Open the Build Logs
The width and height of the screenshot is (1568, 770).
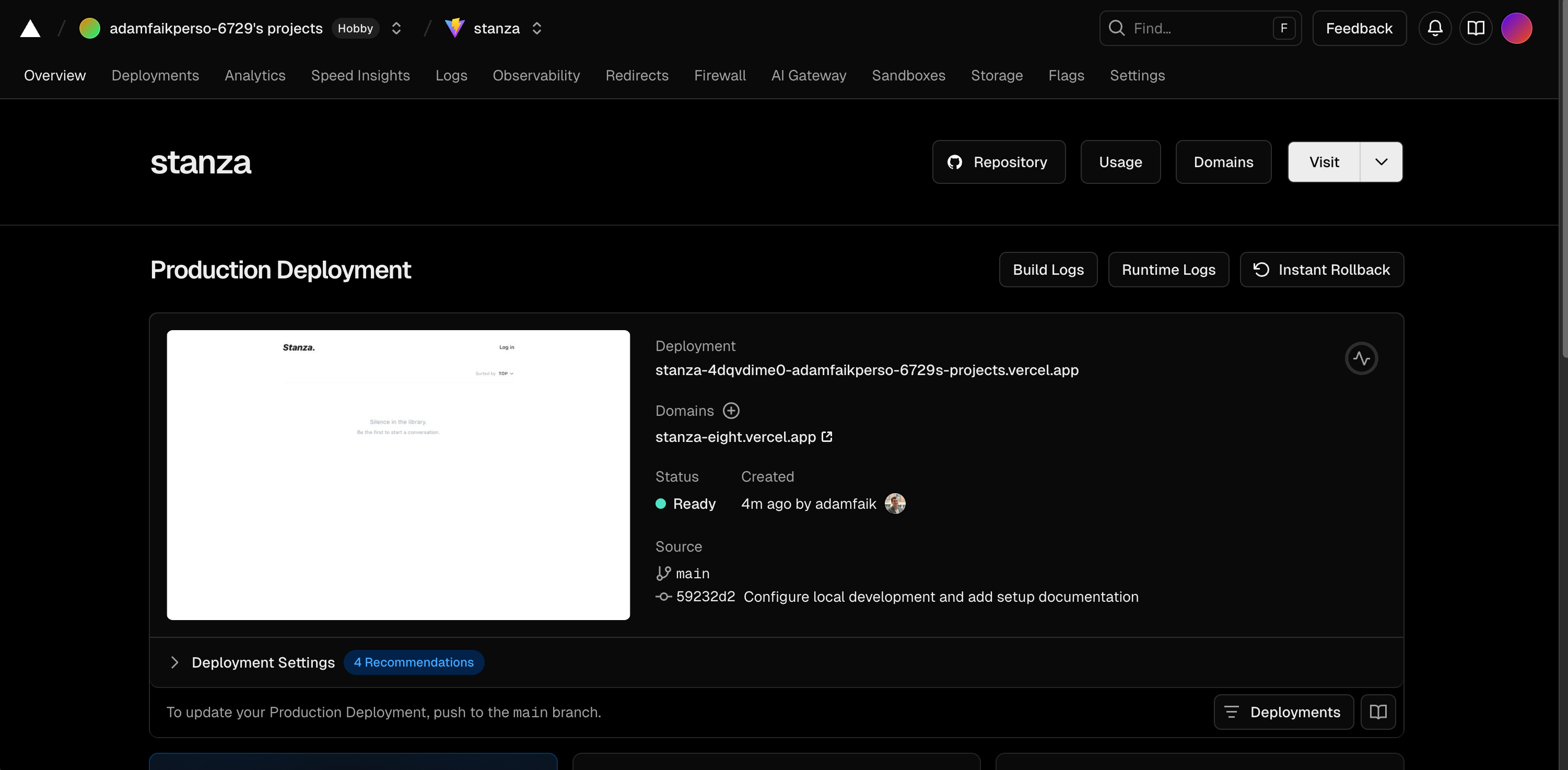pyautogui.click(x=1048, y=270)
